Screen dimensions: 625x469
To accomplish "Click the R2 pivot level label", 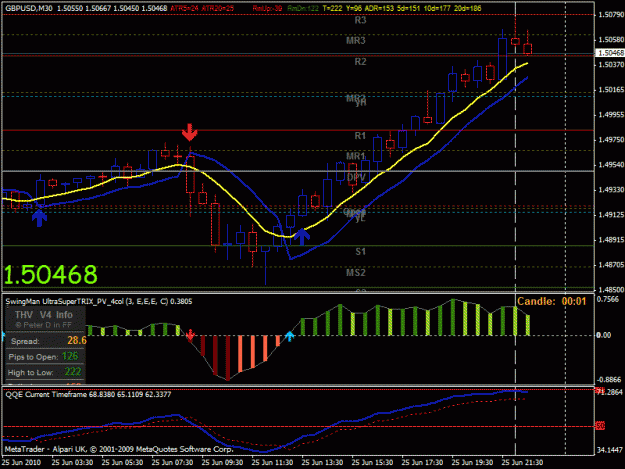I will pos(360,61).
